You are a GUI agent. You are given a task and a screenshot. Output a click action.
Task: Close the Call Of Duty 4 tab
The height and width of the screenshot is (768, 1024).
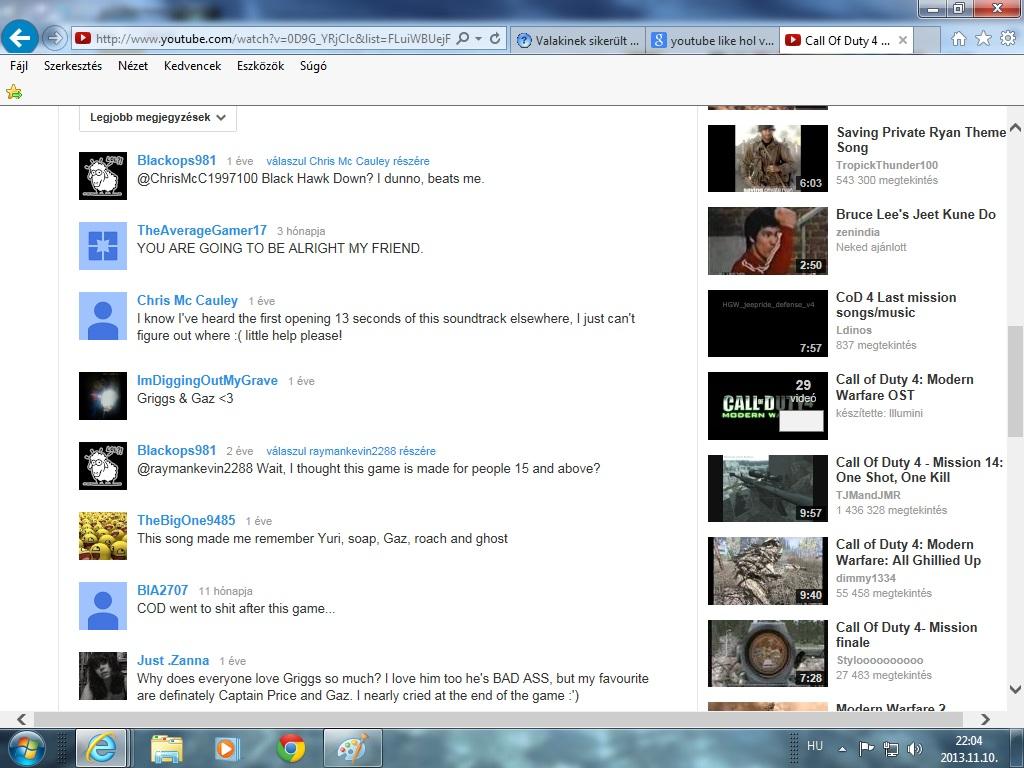tap(903, 40)
